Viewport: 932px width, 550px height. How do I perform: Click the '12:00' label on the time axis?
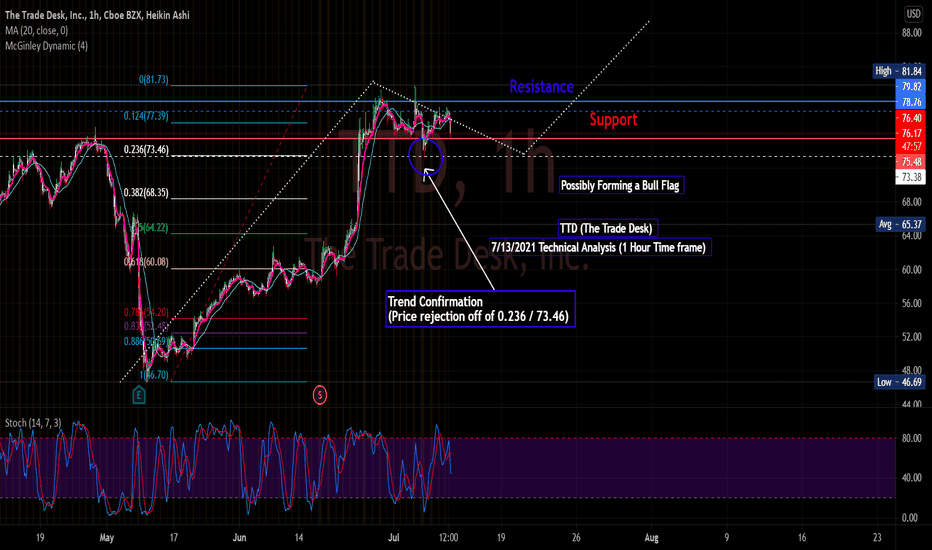(x=448, y=538)
